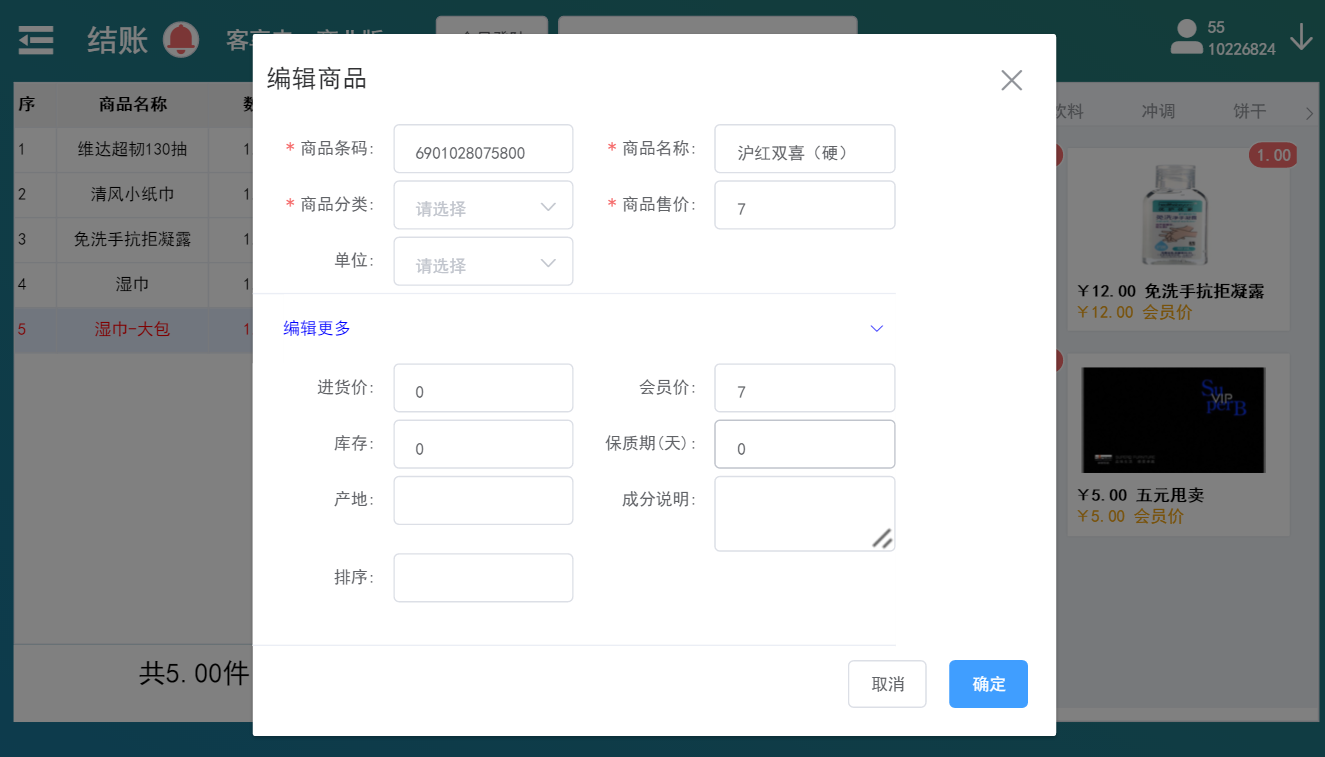
Task: Click the download arrow icon
Action: [x=1301, y=37]
